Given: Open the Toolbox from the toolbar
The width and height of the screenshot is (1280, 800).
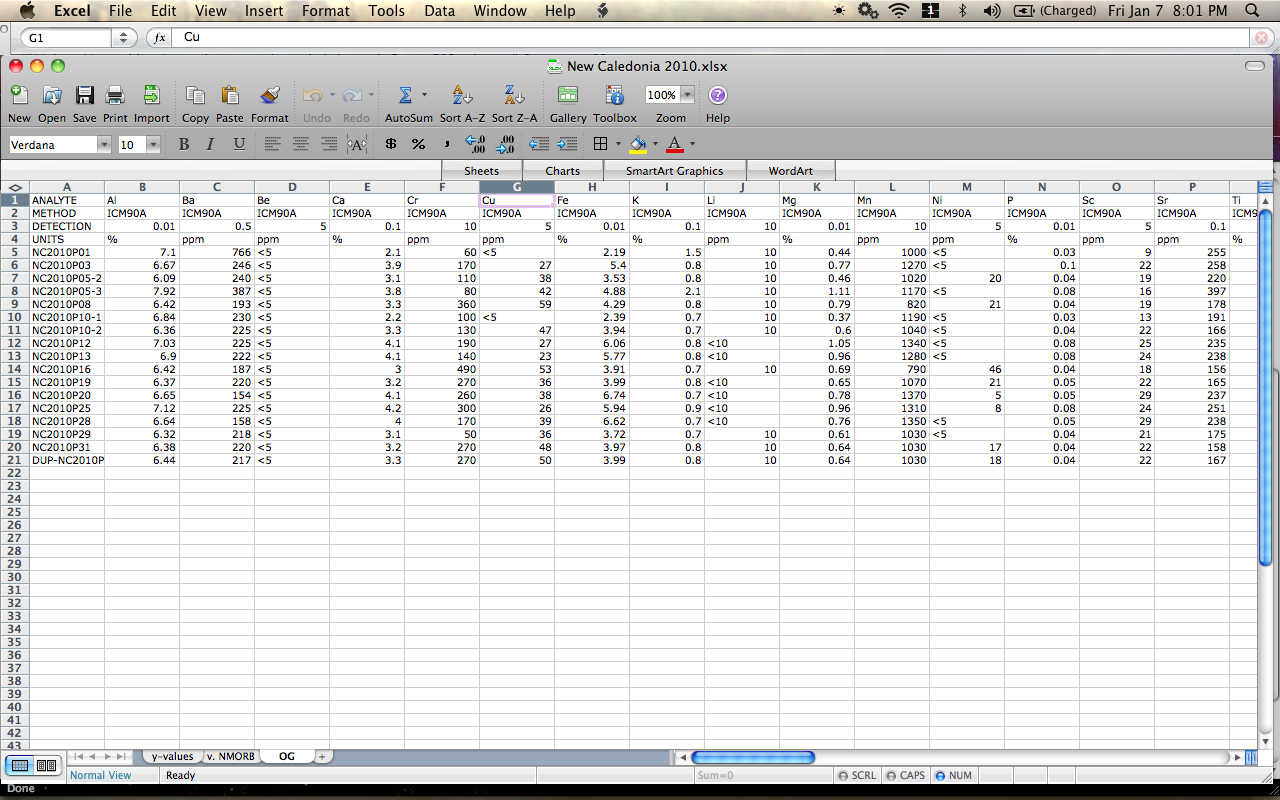Looking at the screenshot, I should coord(614,95).
